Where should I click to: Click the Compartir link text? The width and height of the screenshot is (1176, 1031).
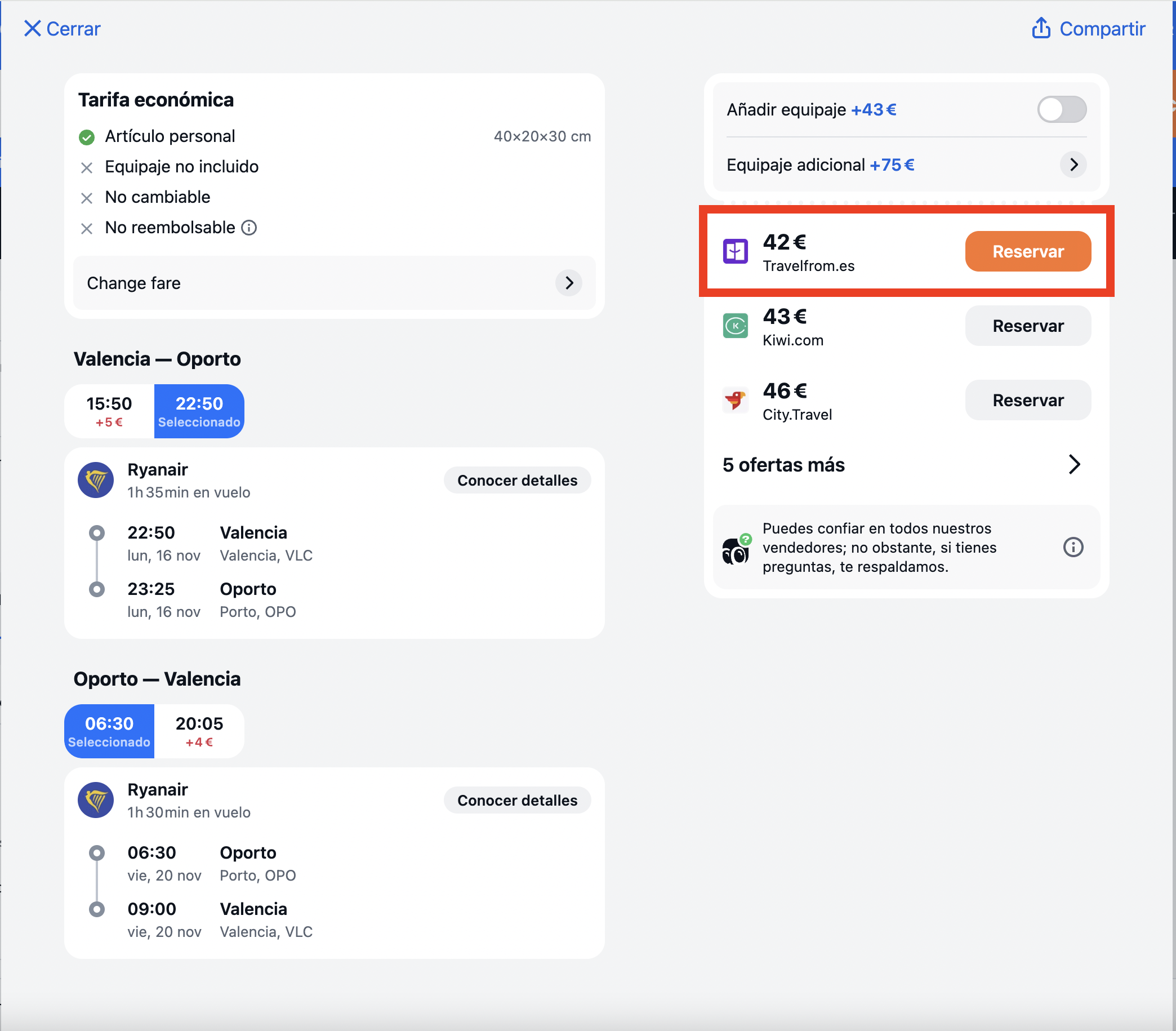click(1102, 29)
